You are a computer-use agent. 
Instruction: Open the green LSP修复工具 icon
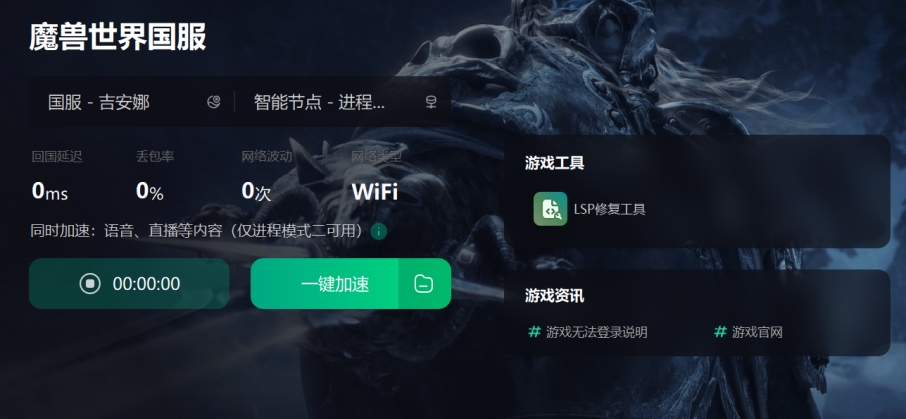pyautogui.click(x=550, y=209)
